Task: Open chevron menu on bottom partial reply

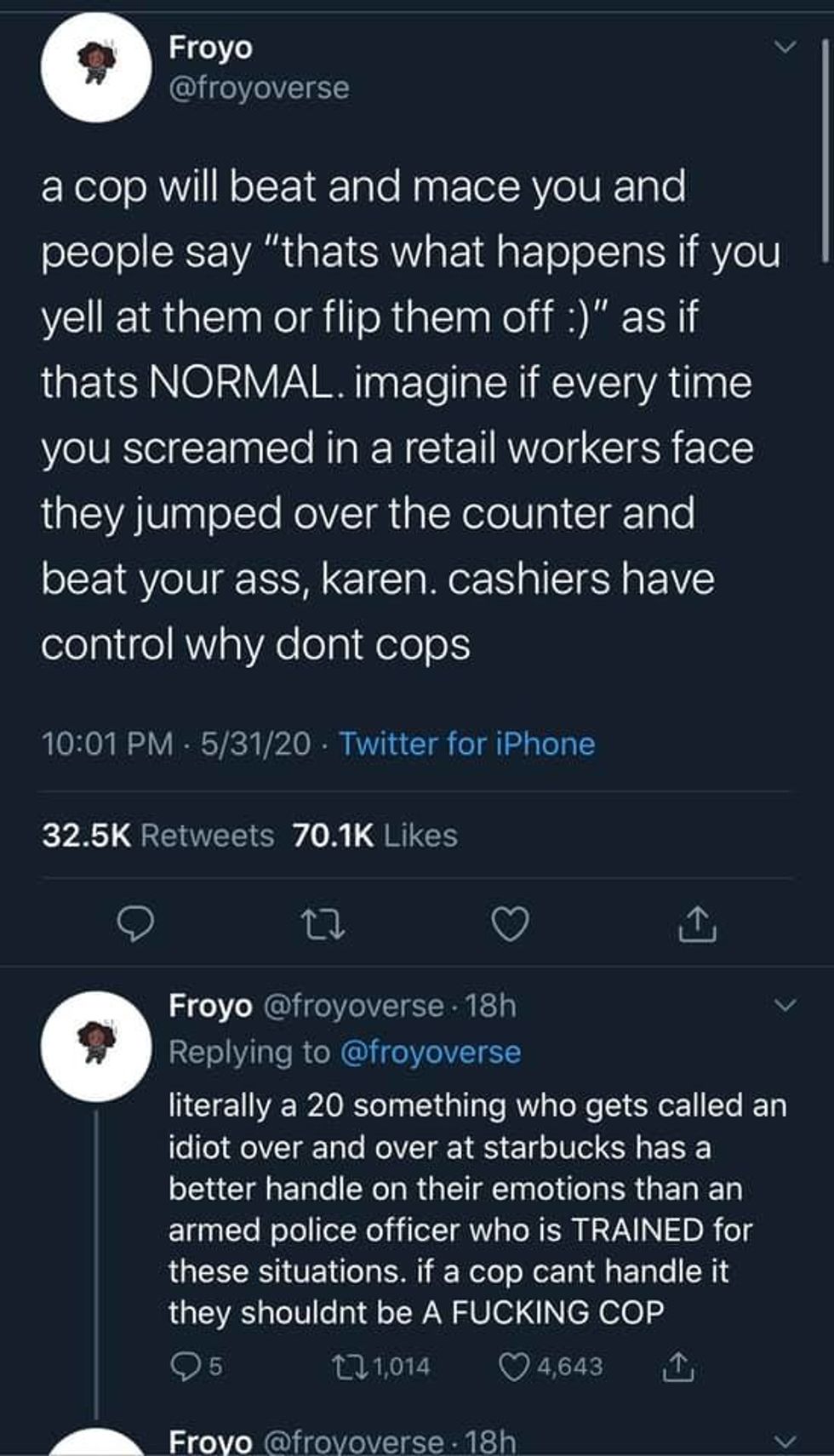Action: [x=785, y=1442]
